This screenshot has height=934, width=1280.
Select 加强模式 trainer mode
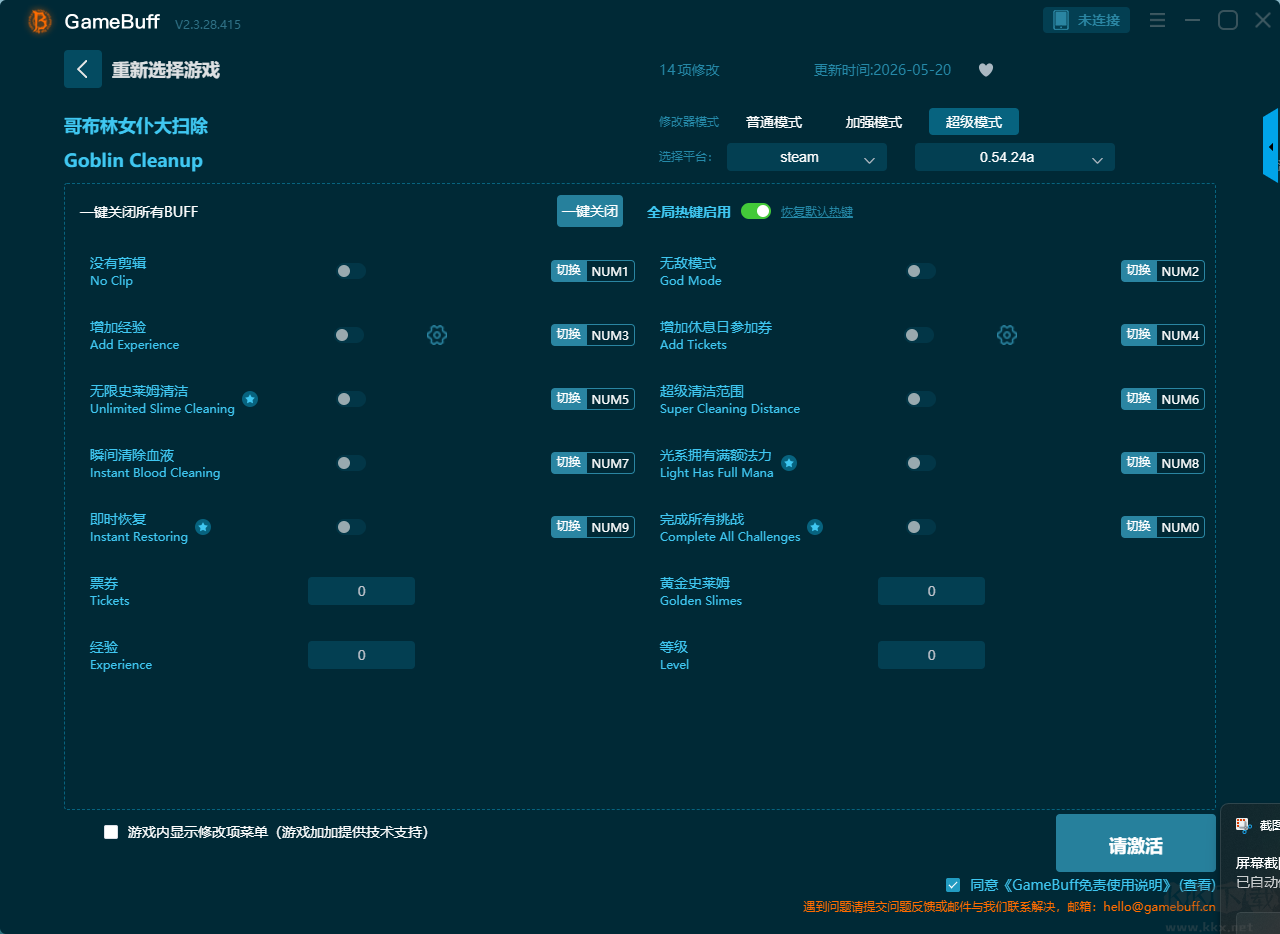pyautogui.click(x=874, y=122)
